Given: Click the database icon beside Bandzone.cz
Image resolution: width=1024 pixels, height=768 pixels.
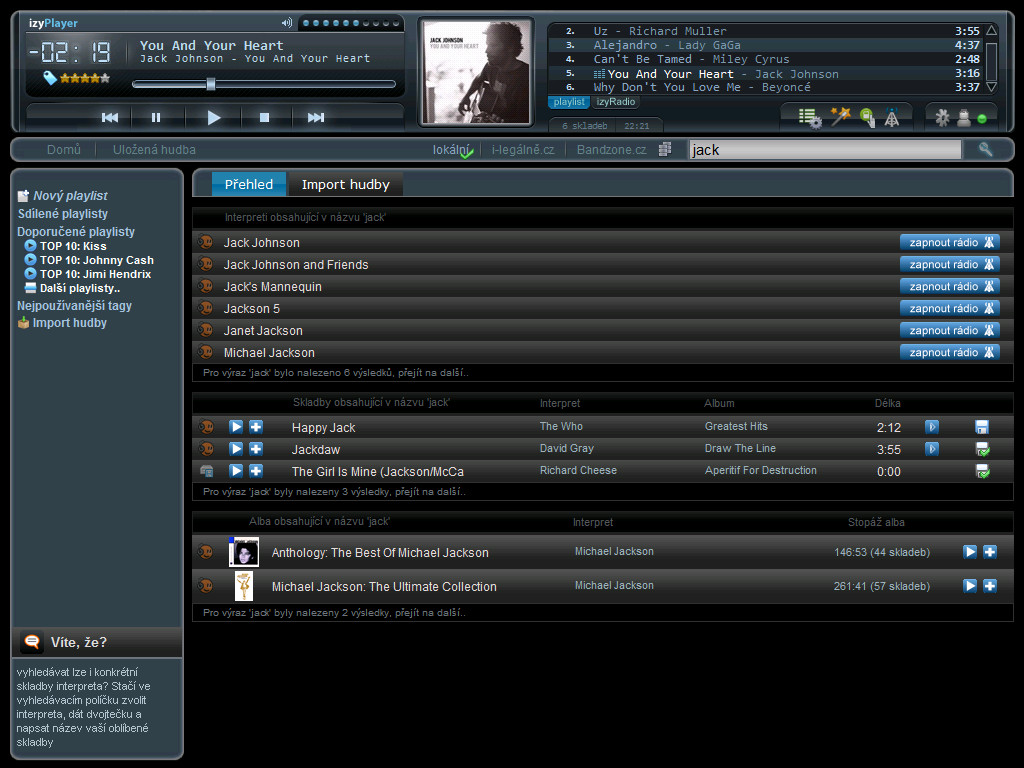Looking at the screenshot, I should [665, 150].
